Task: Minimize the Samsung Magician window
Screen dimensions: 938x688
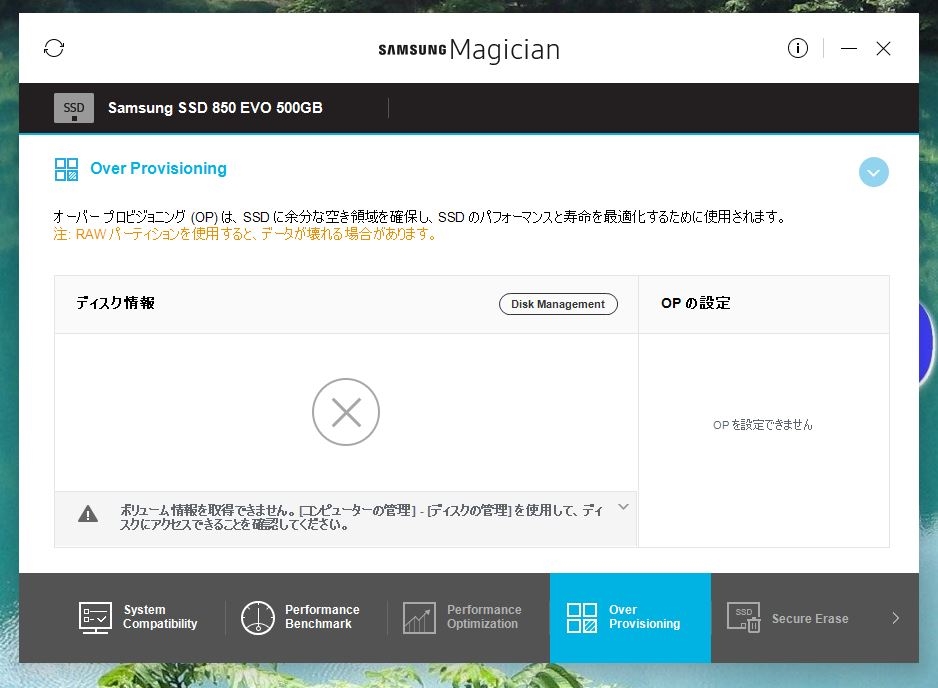Action: pos(849,48)
